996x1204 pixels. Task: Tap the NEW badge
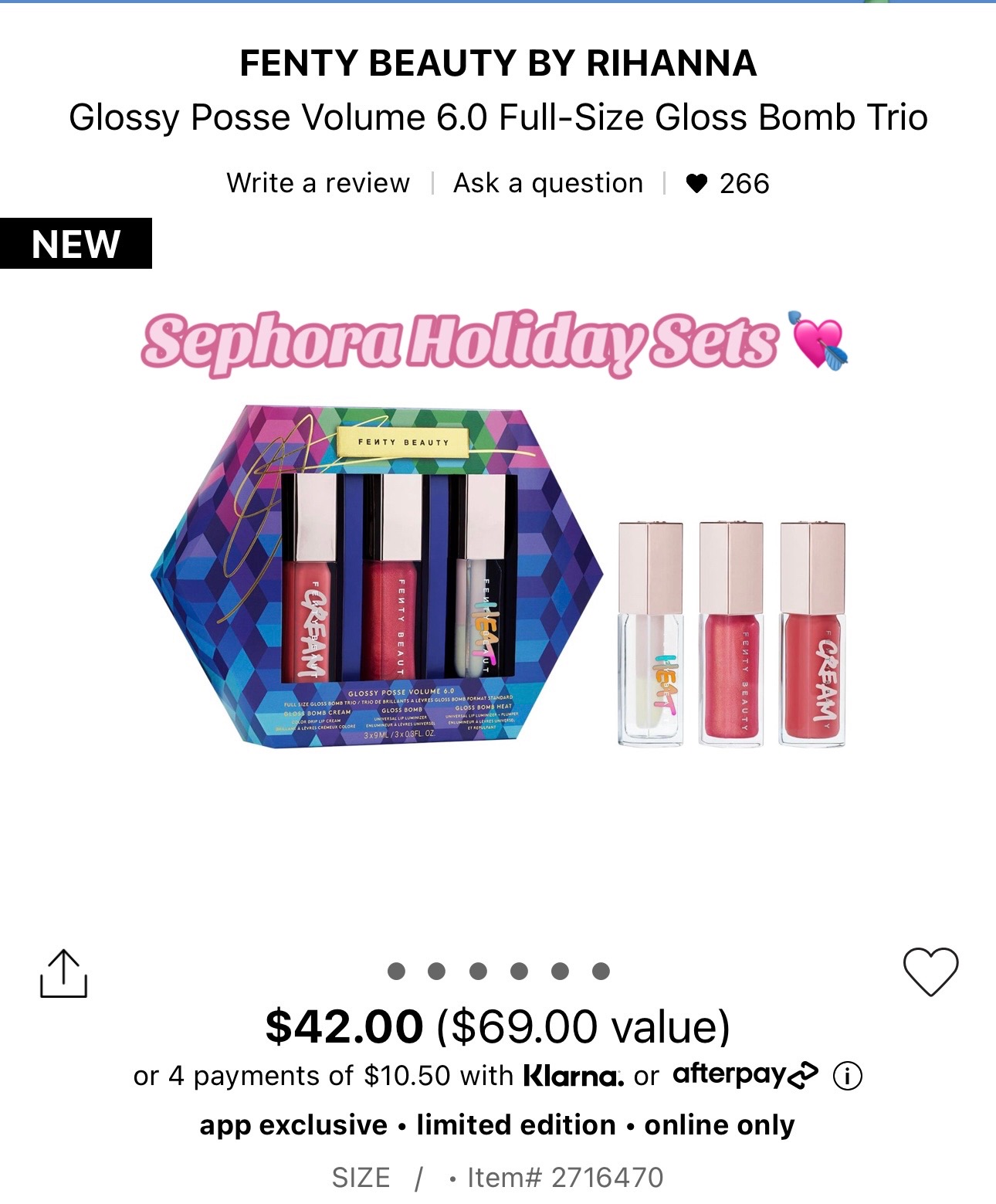click(76, 243)
